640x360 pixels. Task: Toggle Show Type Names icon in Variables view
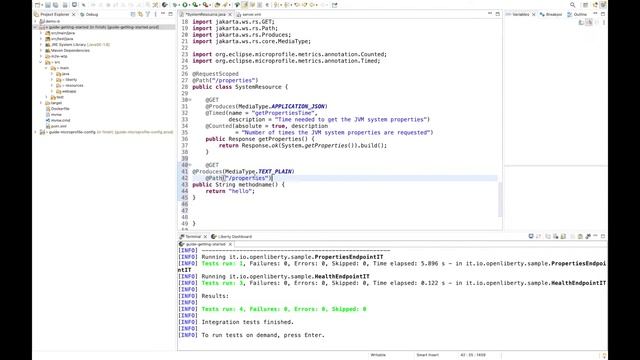pos(581,22)
